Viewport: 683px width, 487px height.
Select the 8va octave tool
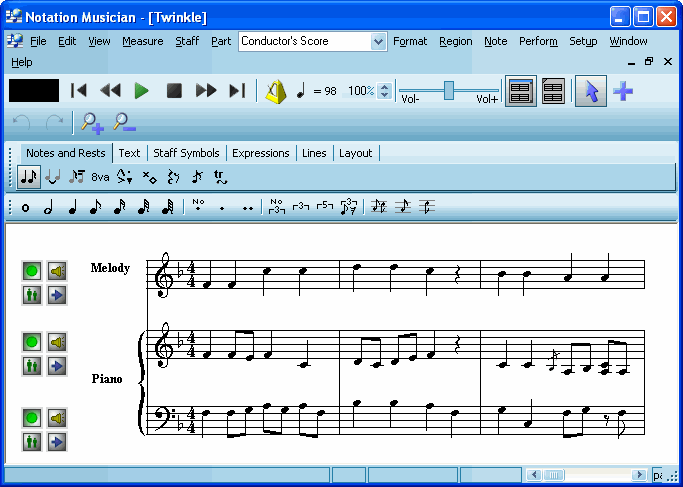coord(100,178)
